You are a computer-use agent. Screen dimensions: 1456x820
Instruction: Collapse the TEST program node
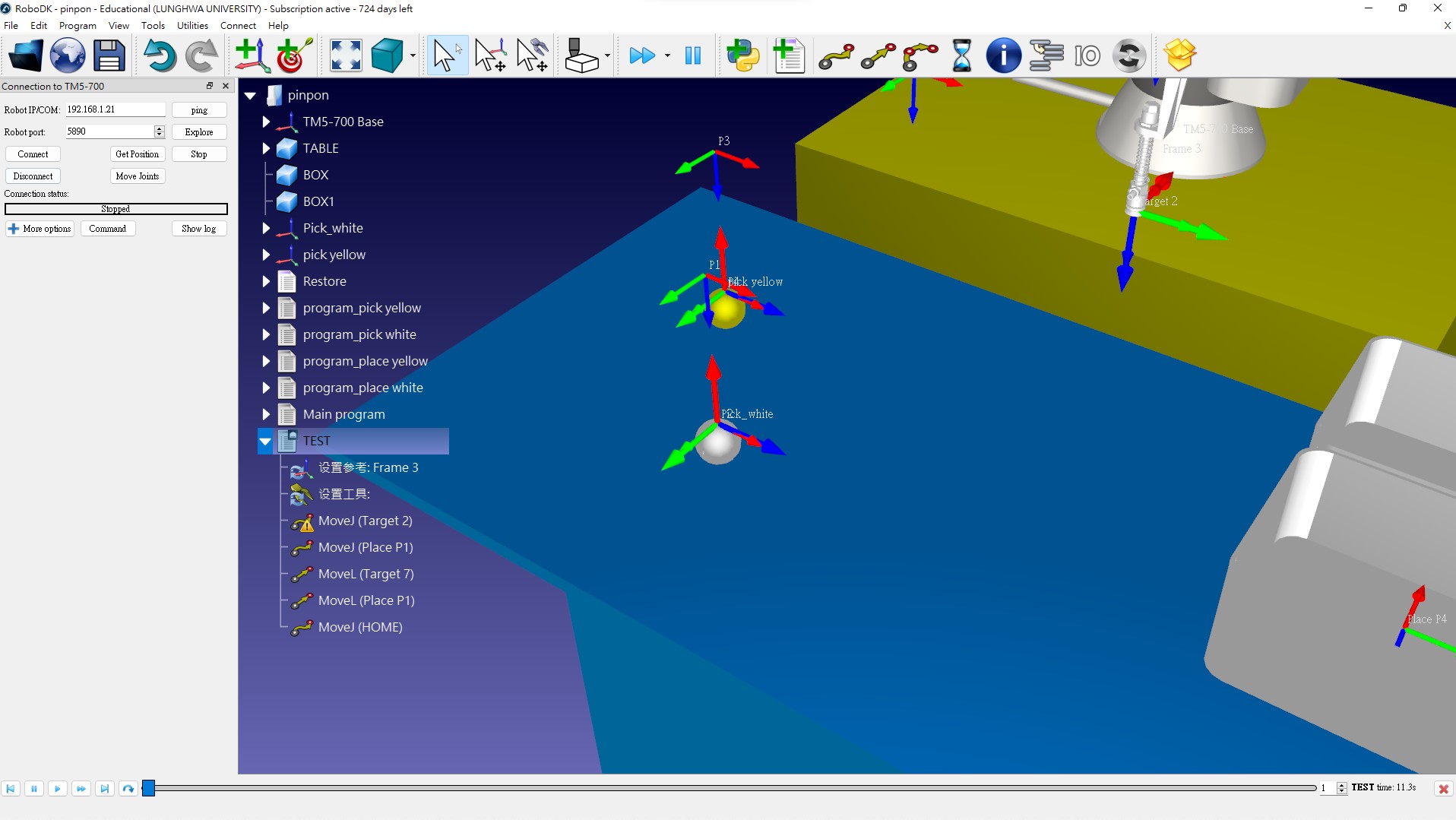click(265, 441)
